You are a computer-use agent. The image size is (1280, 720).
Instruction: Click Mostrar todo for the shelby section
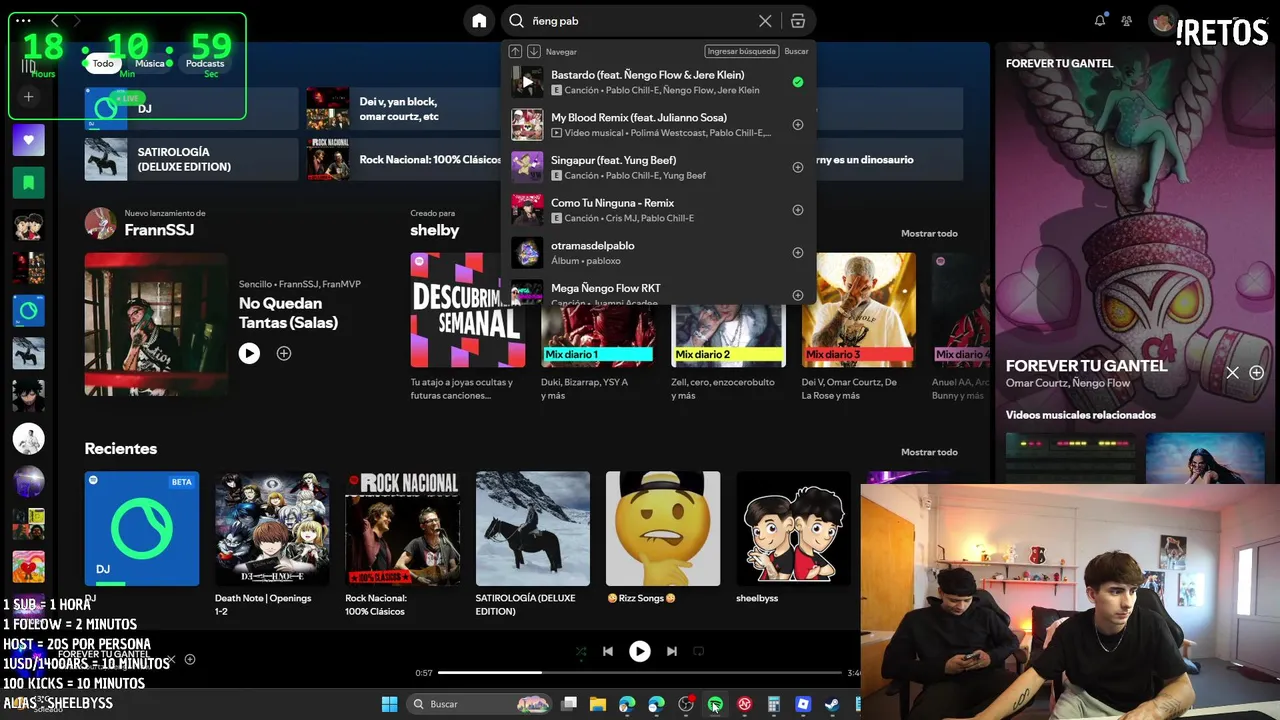929,233
